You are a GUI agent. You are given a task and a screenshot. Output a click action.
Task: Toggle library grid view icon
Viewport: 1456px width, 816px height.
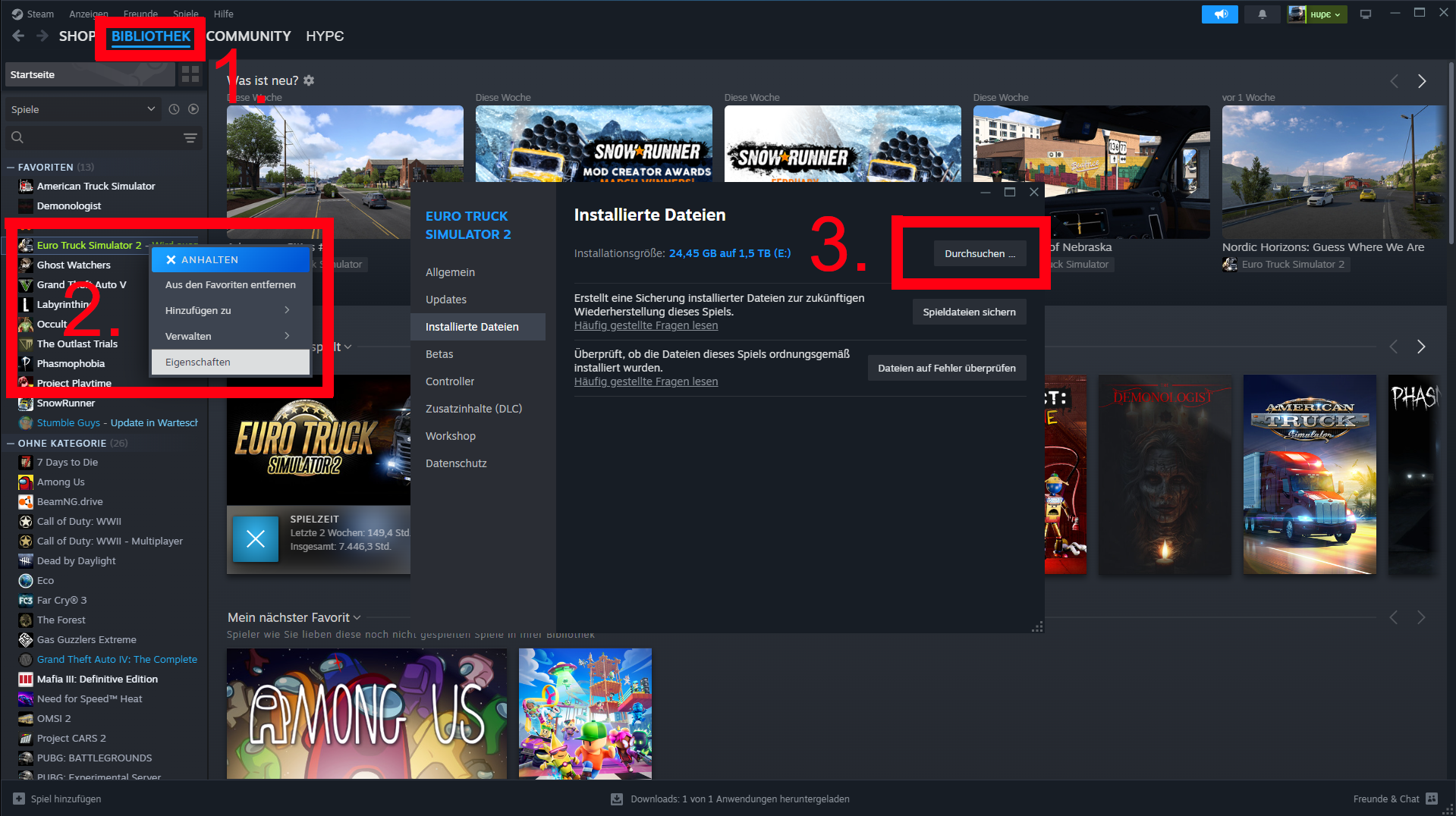pyautogui.click(x=190, y=74)
